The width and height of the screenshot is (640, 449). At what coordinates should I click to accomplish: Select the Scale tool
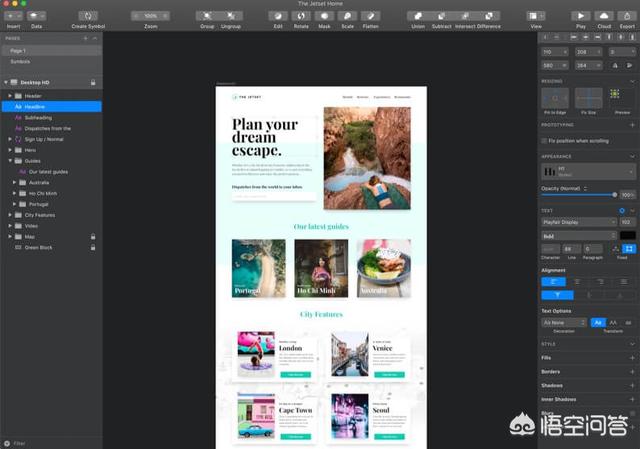pos(348,16)
